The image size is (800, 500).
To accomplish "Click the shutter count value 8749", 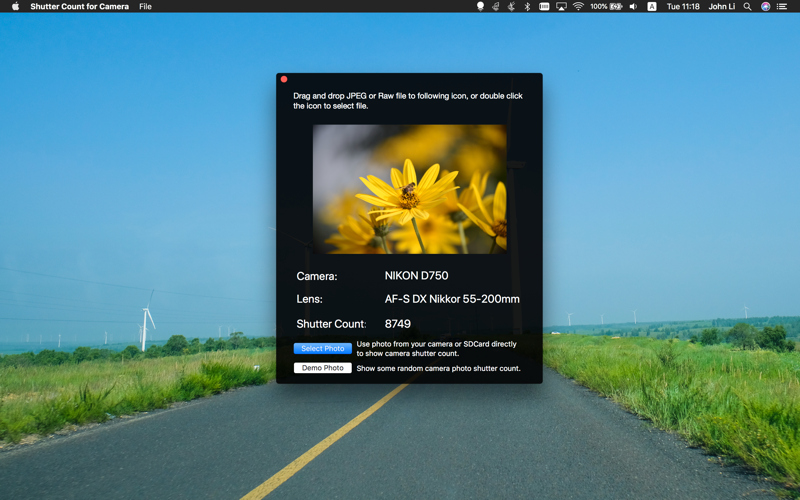I will tap(397, 324).
